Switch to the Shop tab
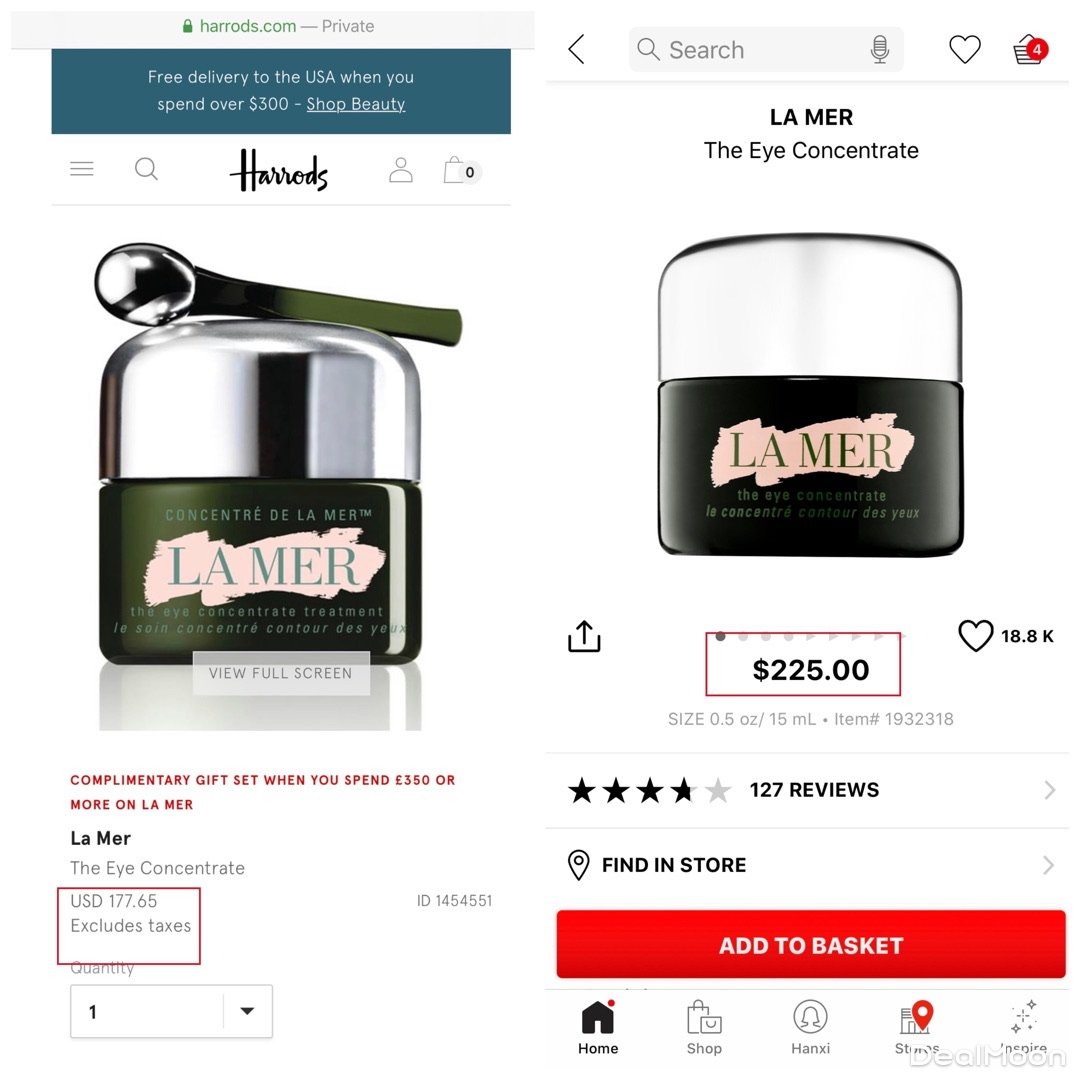 [704, 1028]
